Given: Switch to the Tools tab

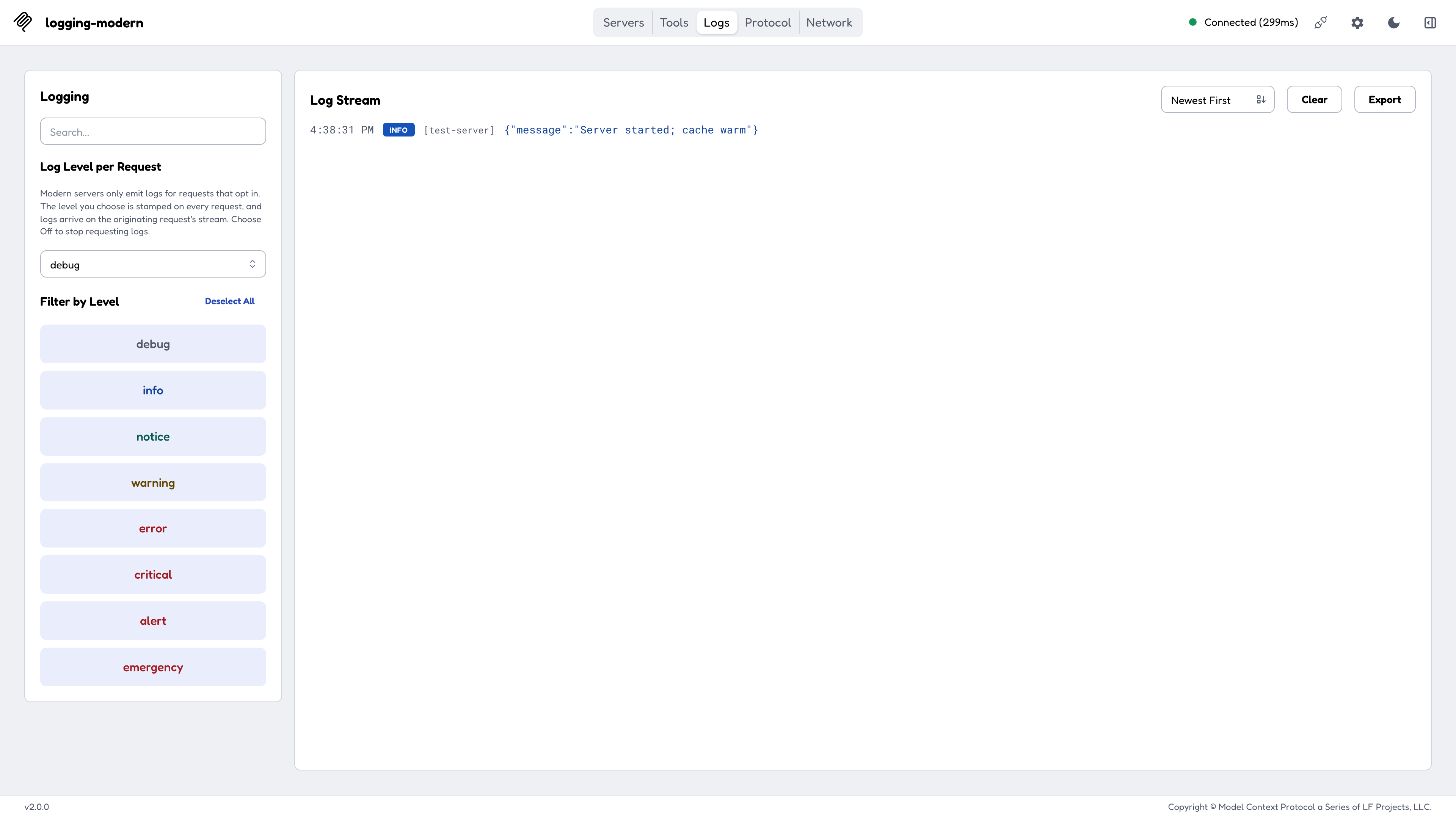Looking at the screenshot, I should pos(674,23).
